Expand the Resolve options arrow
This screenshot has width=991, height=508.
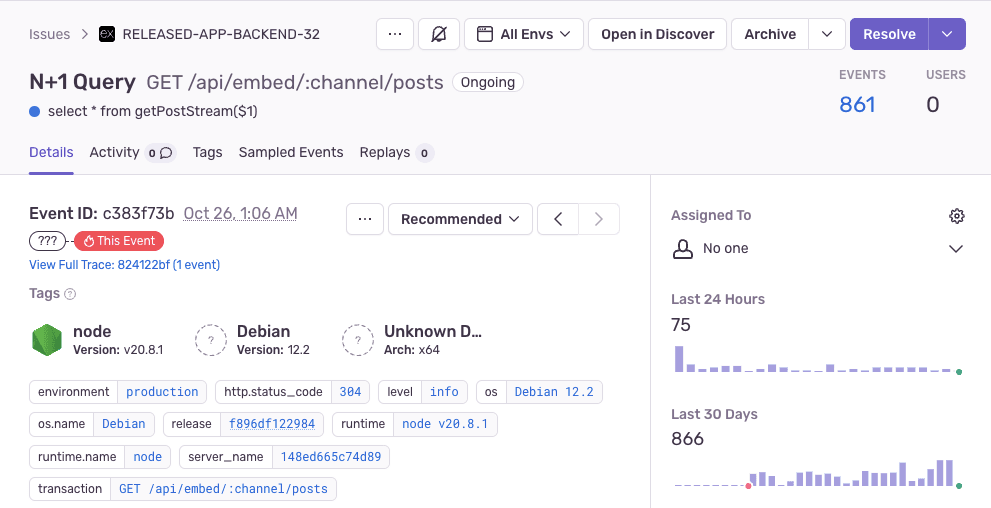pyautogui.click(x=947, y=34)
